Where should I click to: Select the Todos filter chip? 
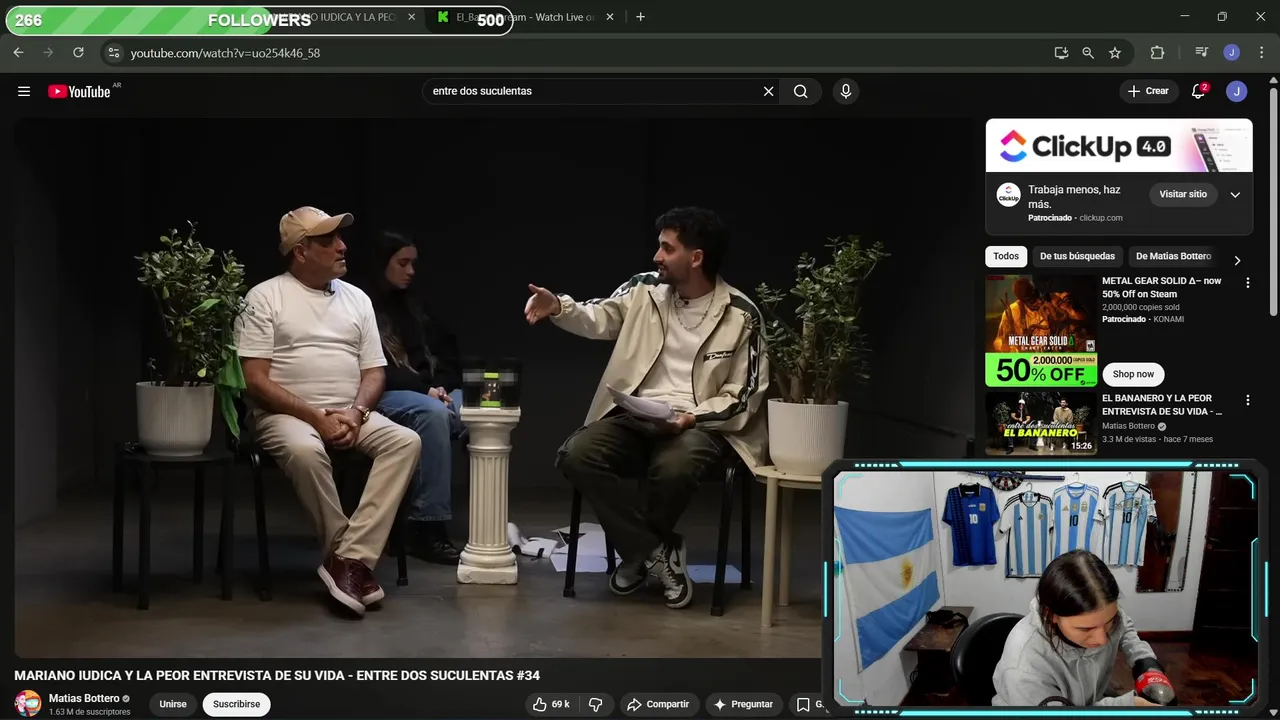(x=1006, y=256)
